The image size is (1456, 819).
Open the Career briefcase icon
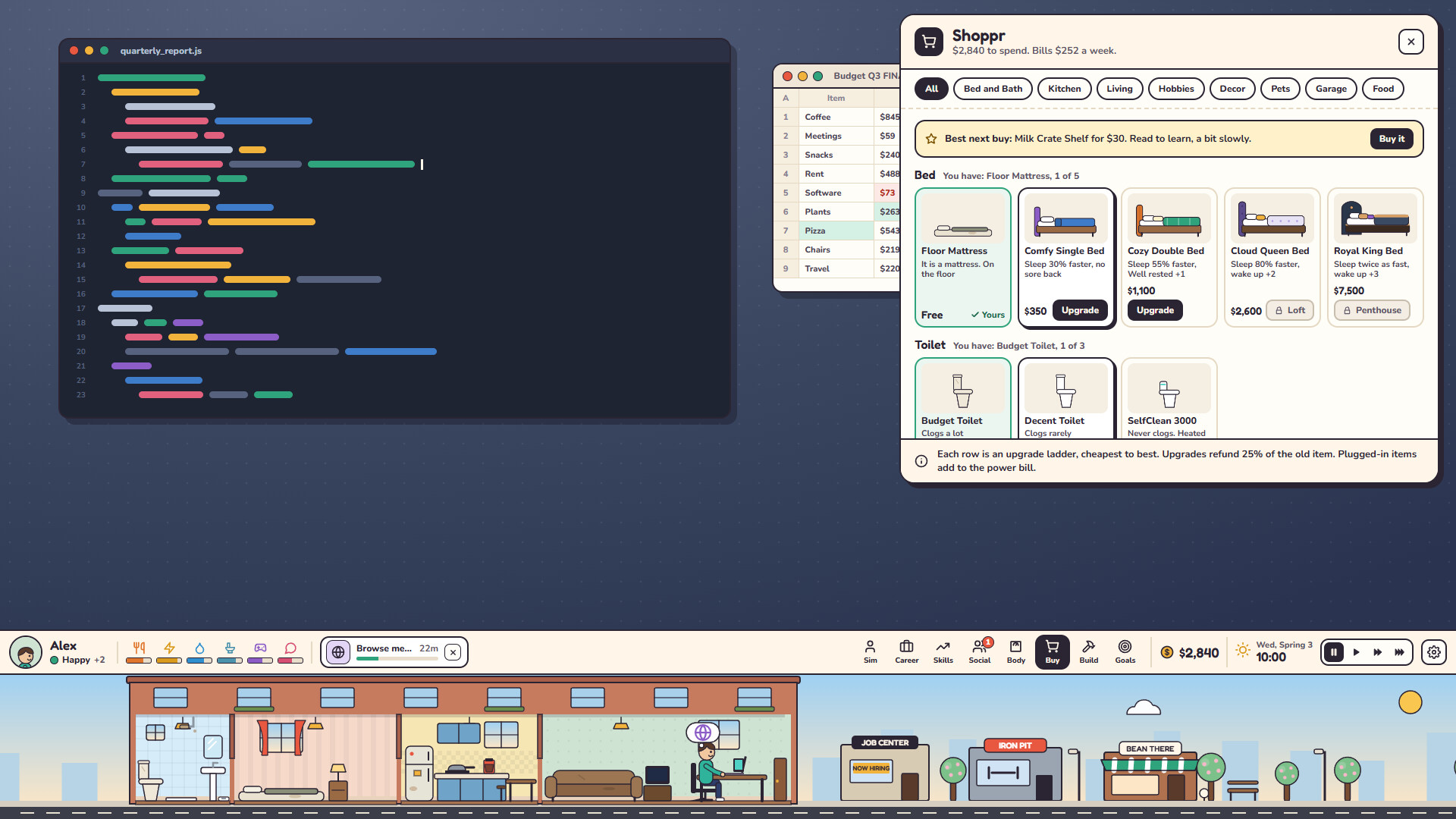(906, 652)
